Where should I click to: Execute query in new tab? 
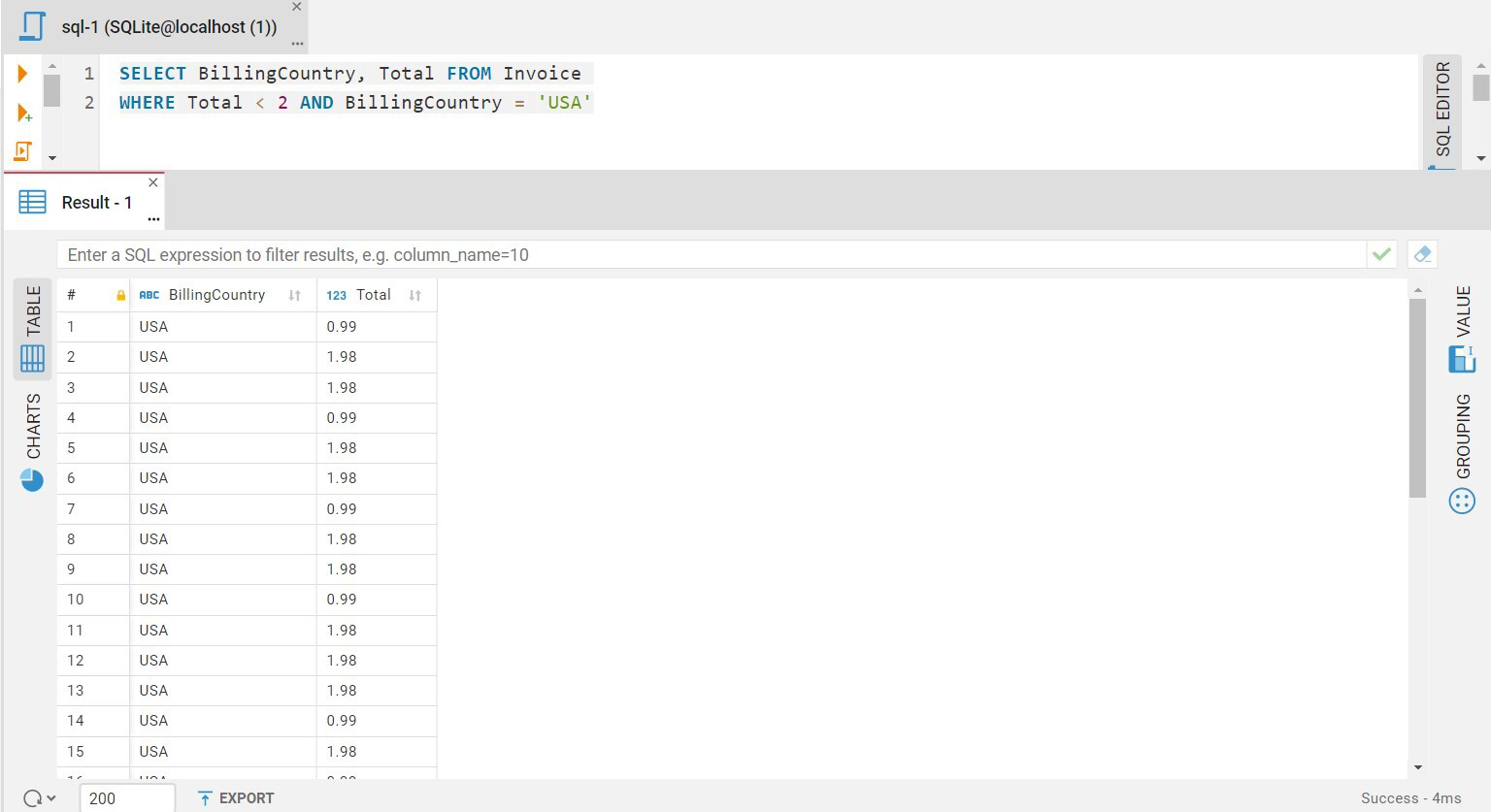23,112
